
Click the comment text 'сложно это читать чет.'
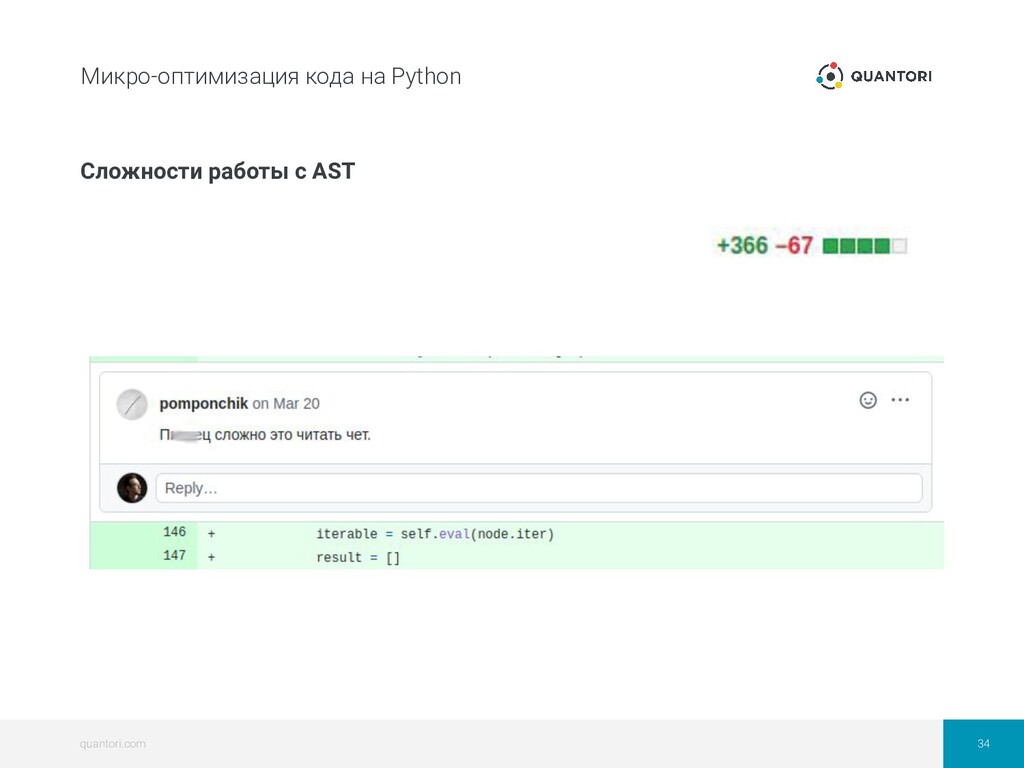pyautogui.click(x=293, y=434)
